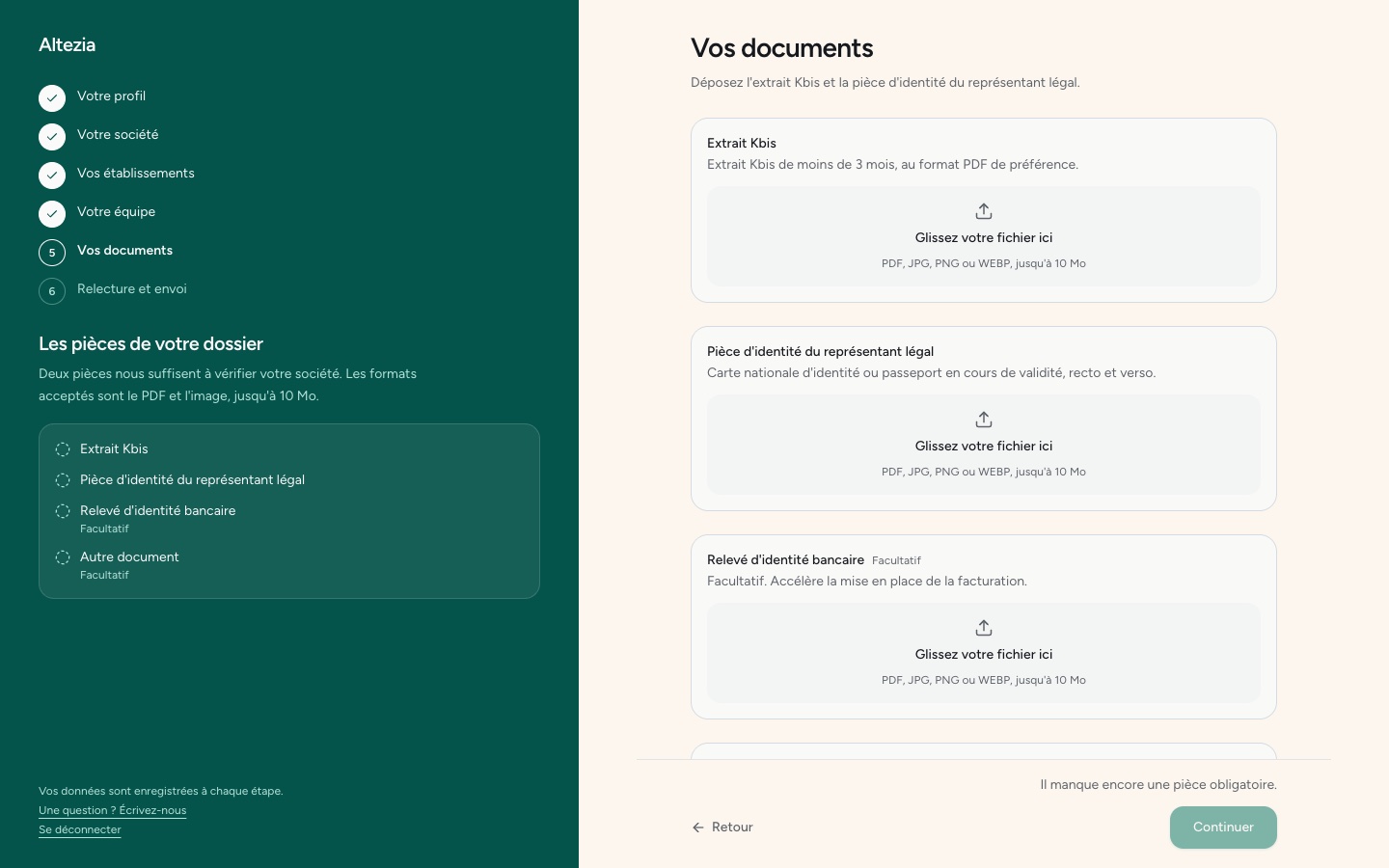This screenshot has height=868, width=1389.
Task: Click dashed circle icon next to Pièce d'identité
Action: point(63,480)
